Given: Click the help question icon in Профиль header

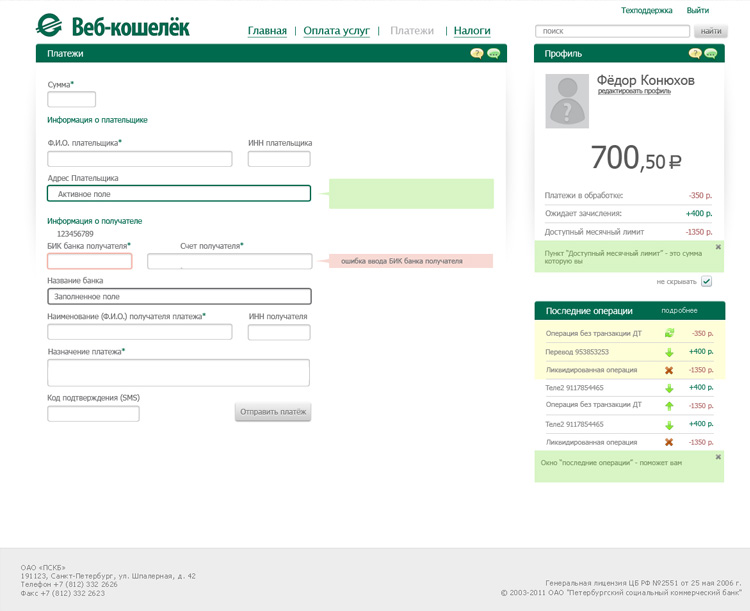Looking at the screenshot, I should point(695,53).
